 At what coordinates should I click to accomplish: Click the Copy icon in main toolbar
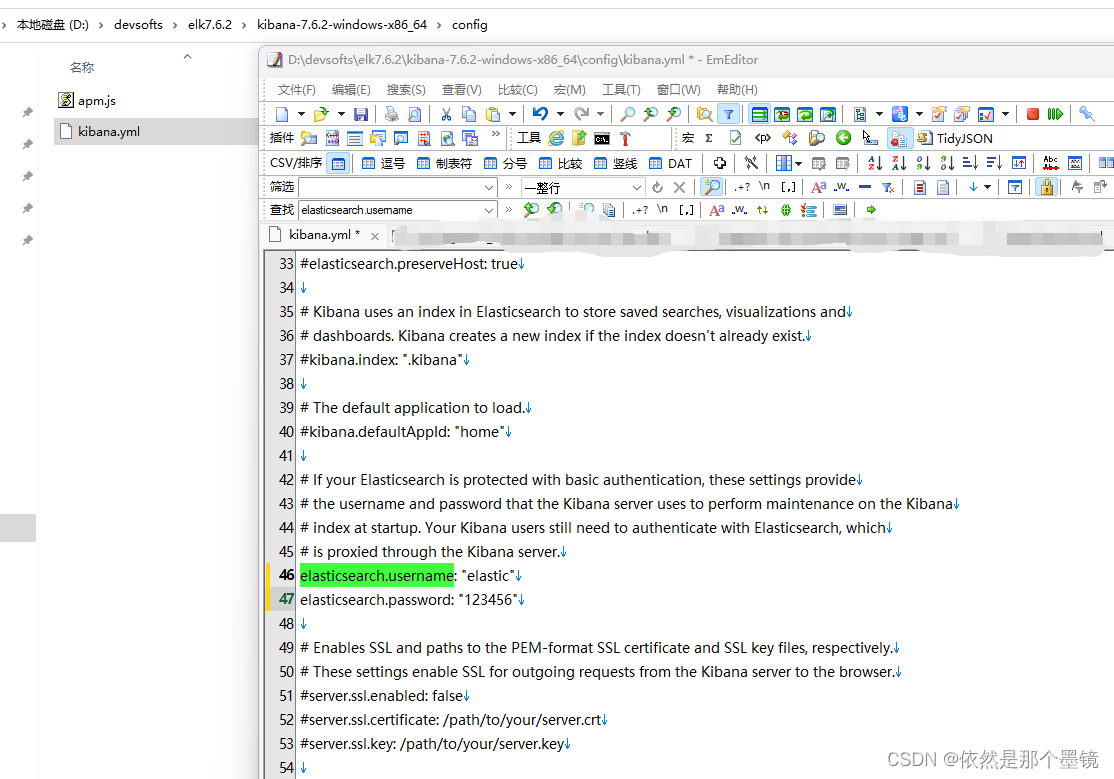(469, 114)
